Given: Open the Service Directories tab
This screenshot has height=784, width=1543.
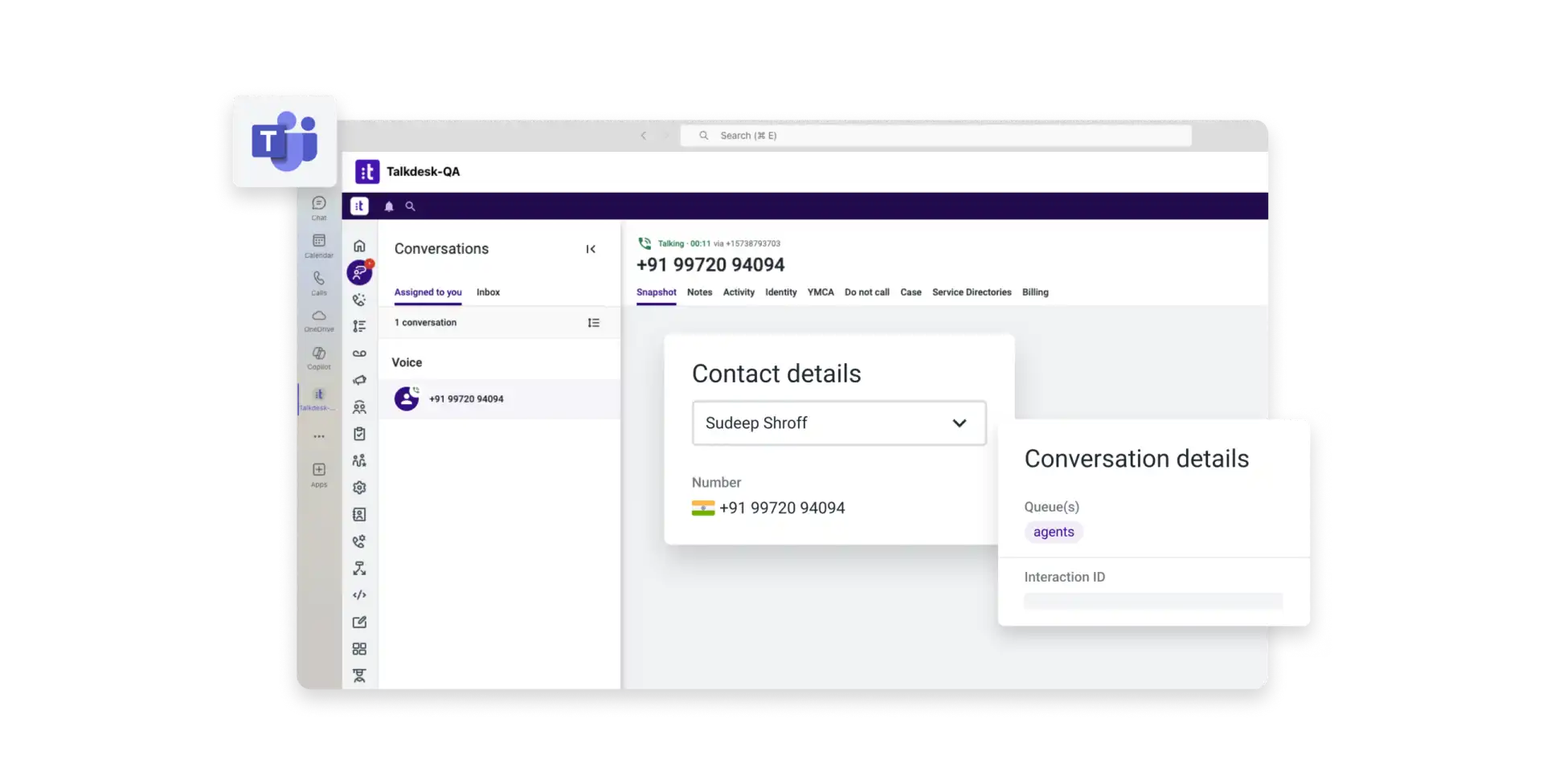Looking at the screenshot, I should coord(971,292).
